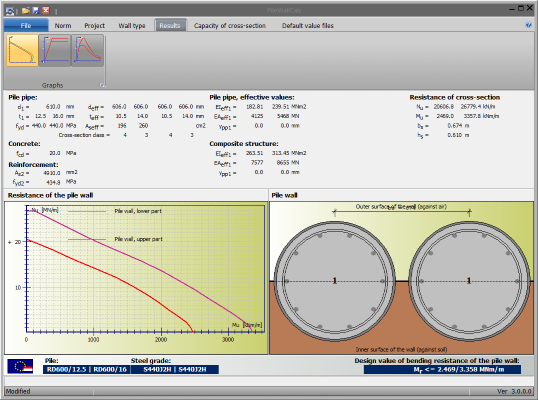
Task: Show the third graph with peaked curves
Action: (87, 50)
